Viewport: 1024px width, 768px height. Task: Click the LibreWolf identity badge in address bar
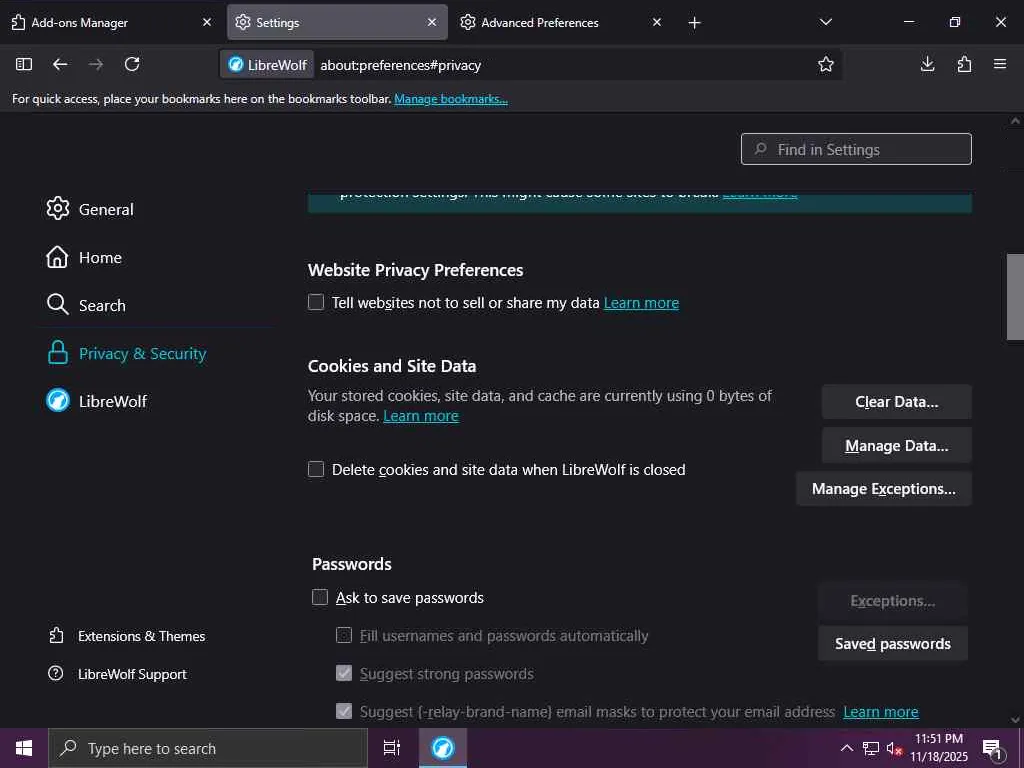coord(267,65)
